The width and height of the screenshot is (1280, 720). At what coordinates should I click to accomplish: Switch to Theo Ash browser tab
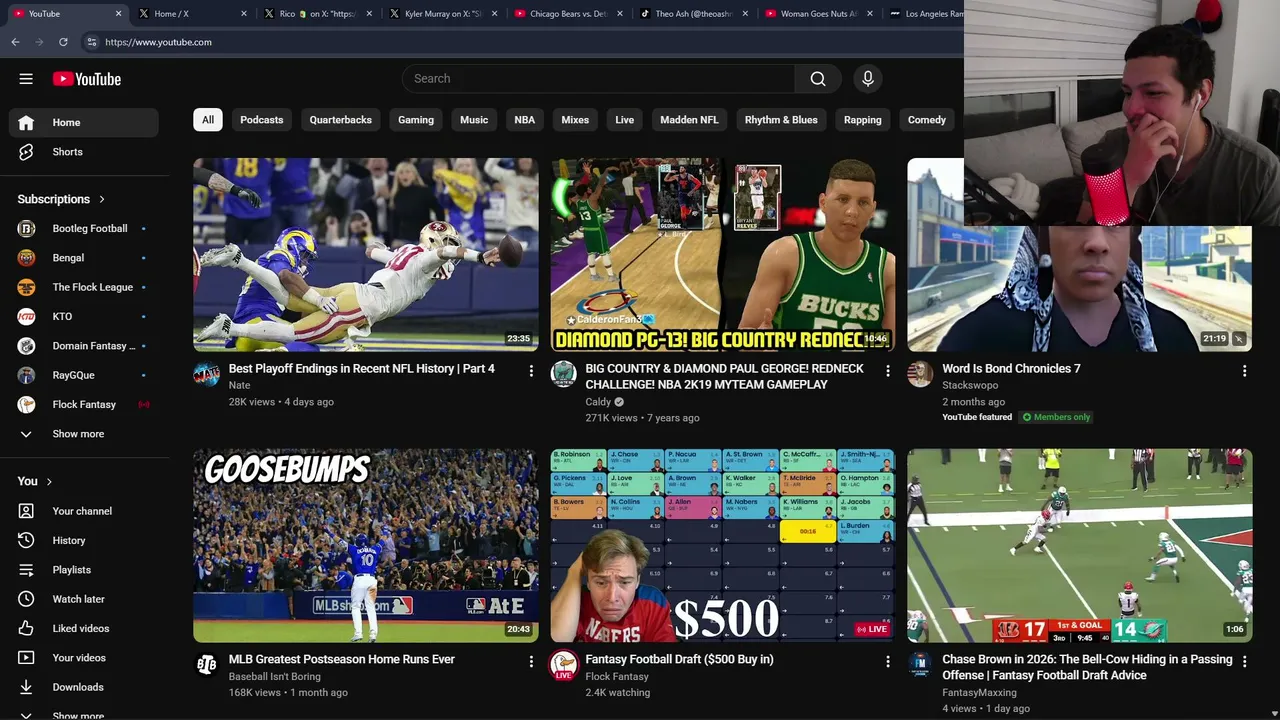[x=691, y=14]
